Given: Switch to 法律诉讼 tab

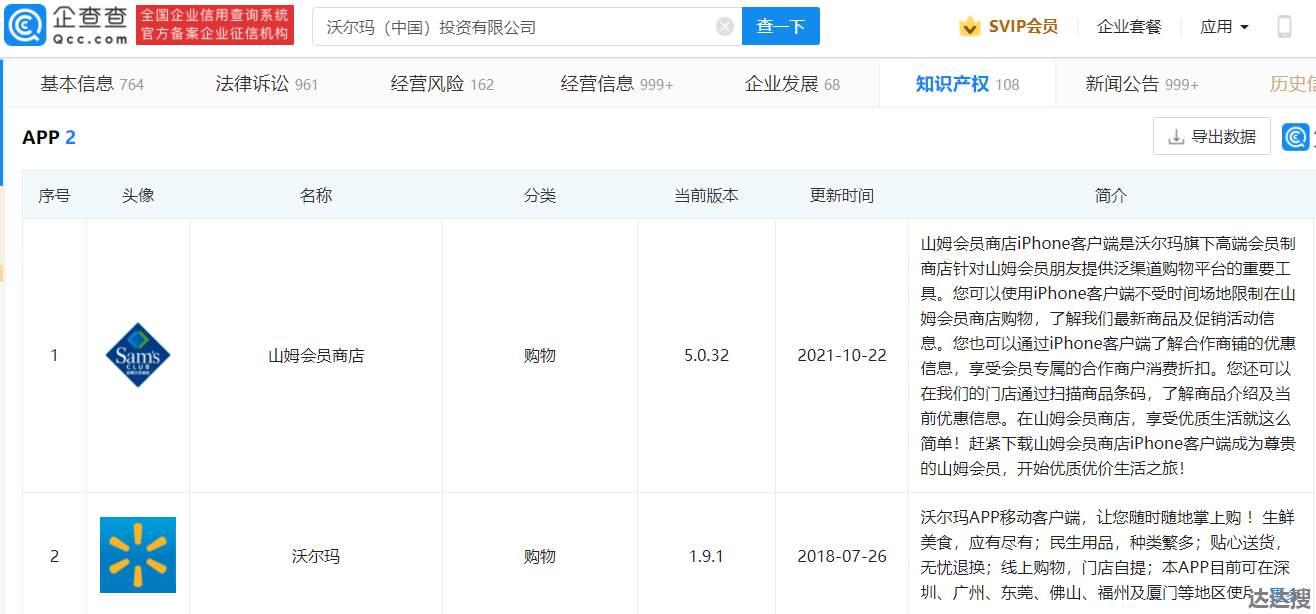Looking at the screenshot, I should tap(267, 84).
